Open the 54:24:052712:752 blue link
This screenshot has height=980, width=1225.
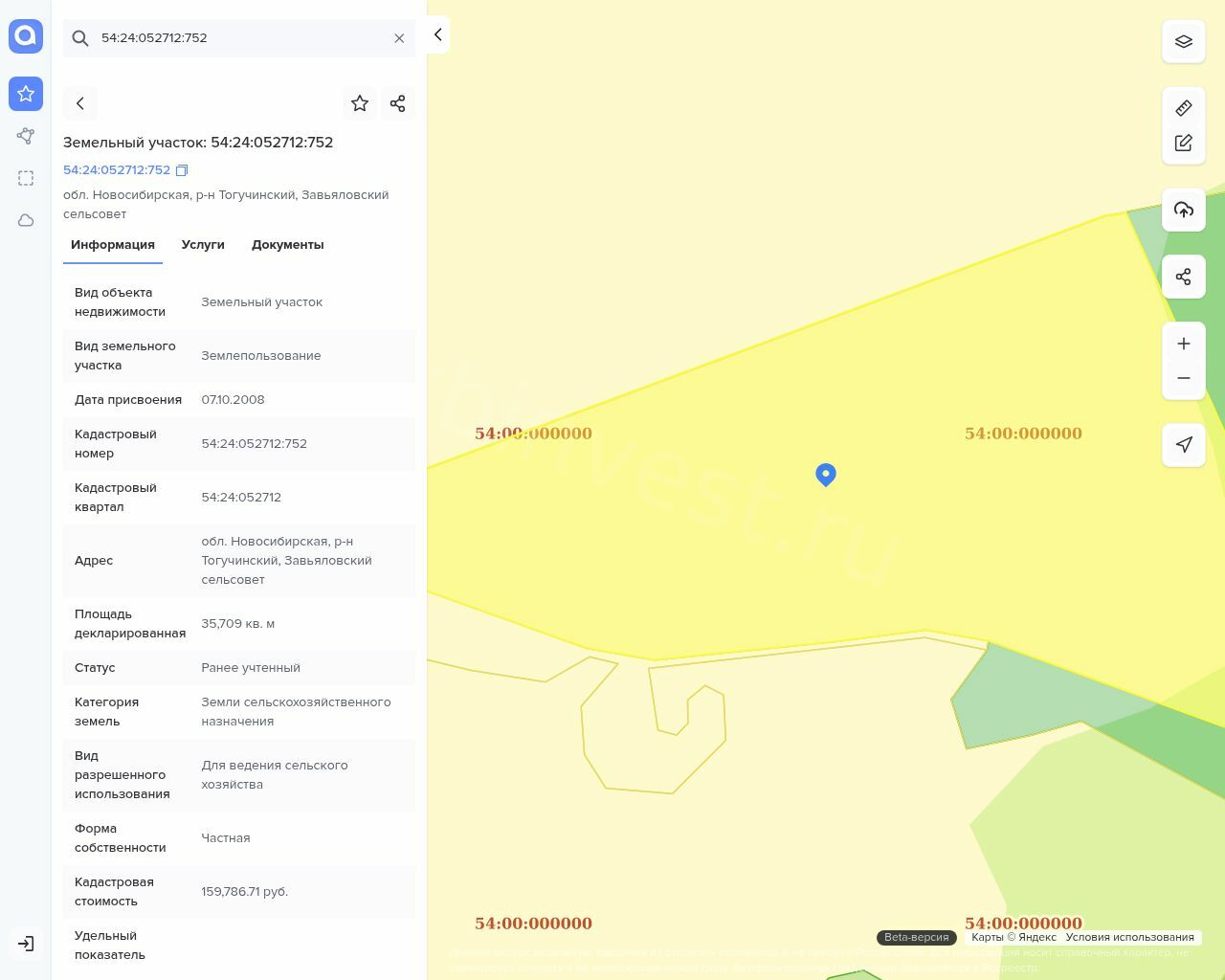point(117,170)
